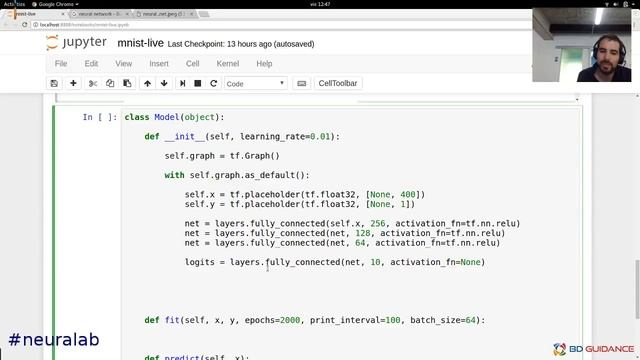Click the 'self.x = tf.placeholder' line

(x=304, y=194)
